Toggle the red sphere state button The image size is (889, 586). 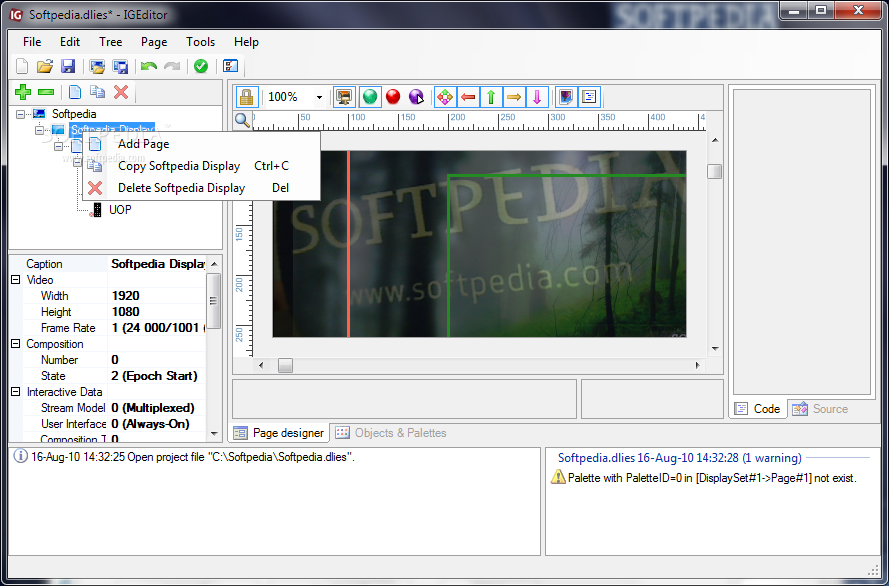(393, 97)
